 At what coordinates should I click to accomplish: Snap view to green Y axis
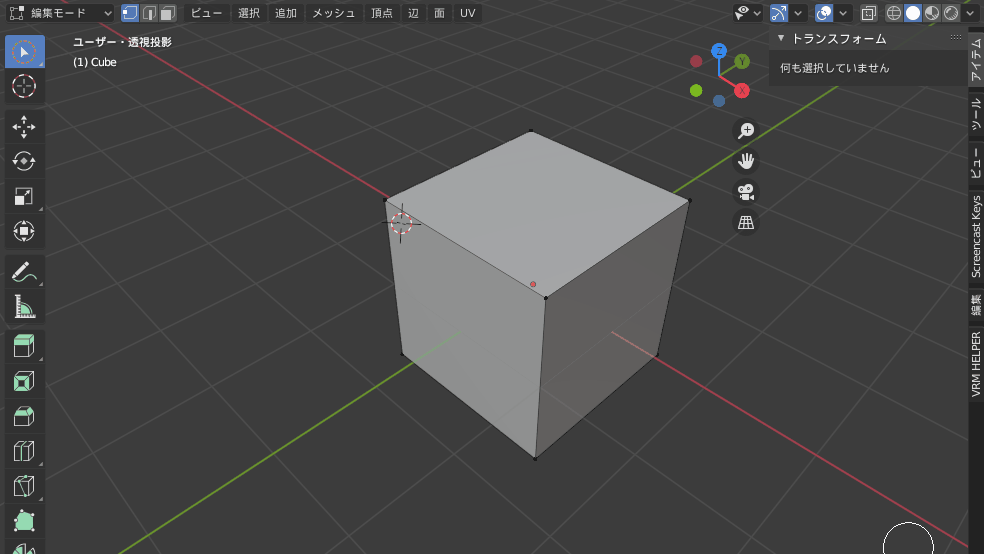pyautogui.click(x=742, y=61)
